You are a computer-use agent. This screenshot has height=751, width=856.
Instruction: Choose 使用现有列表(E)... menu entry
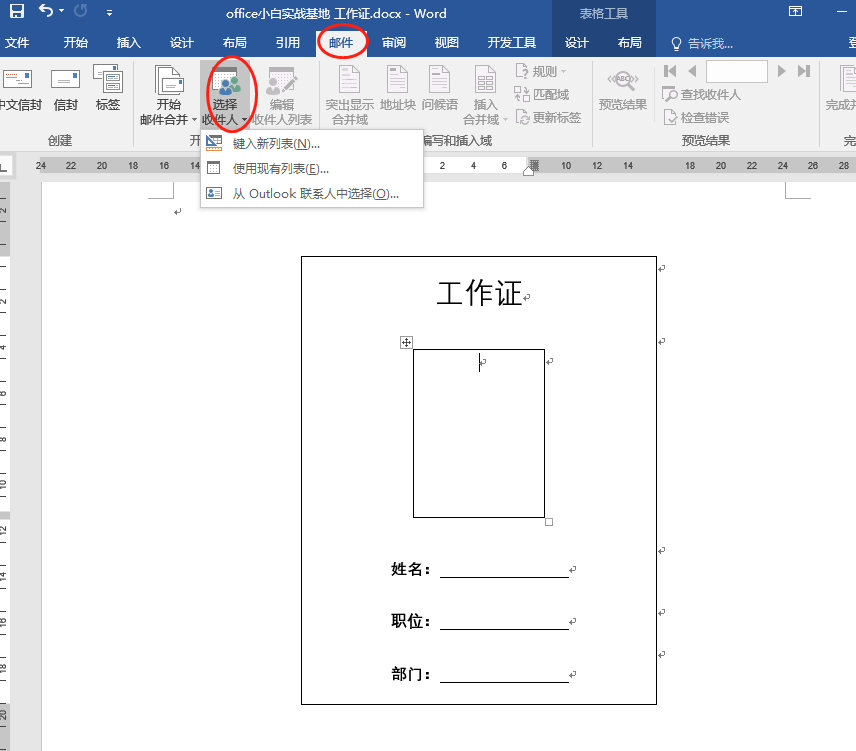312,169
